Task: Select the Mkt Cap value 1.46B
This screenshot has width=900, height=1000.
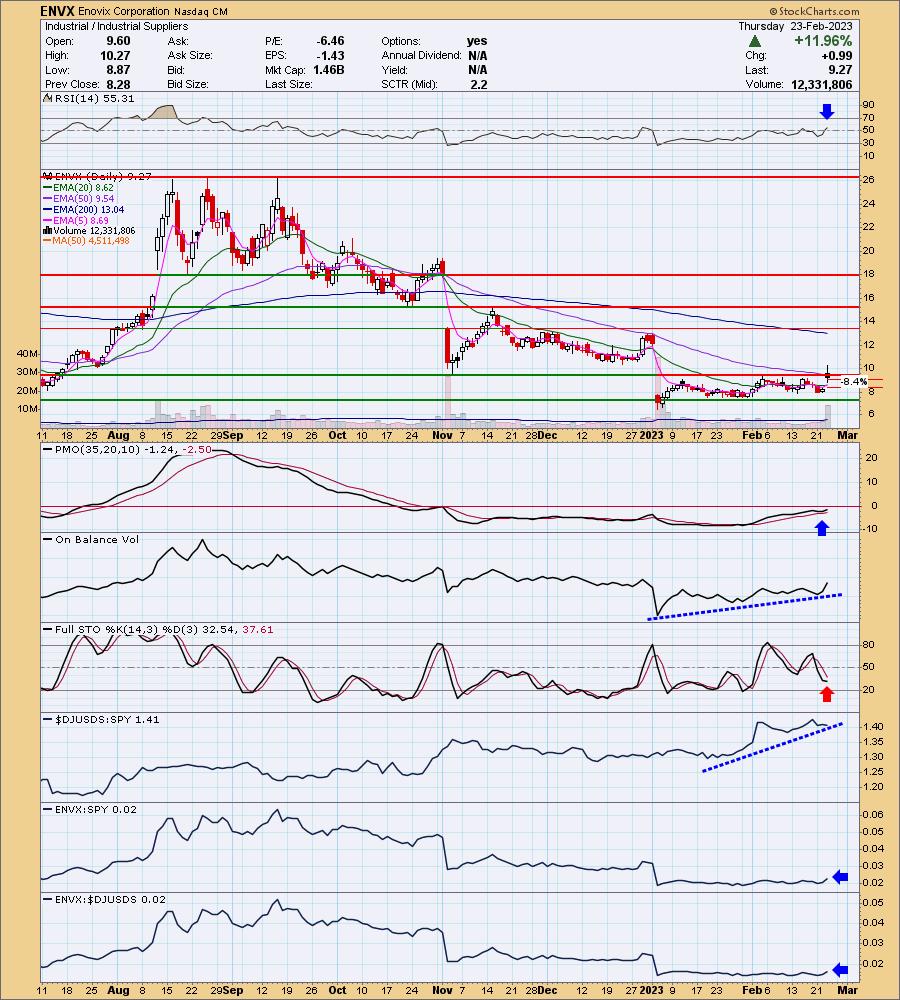Action: (x=328, y=70)
